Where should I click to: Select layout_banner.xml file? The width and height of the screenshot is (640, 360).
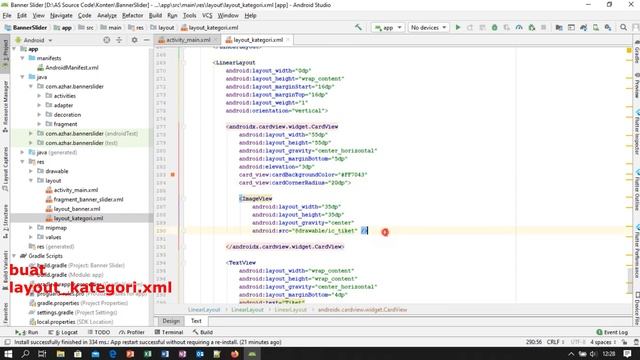[x=77, y=209]
